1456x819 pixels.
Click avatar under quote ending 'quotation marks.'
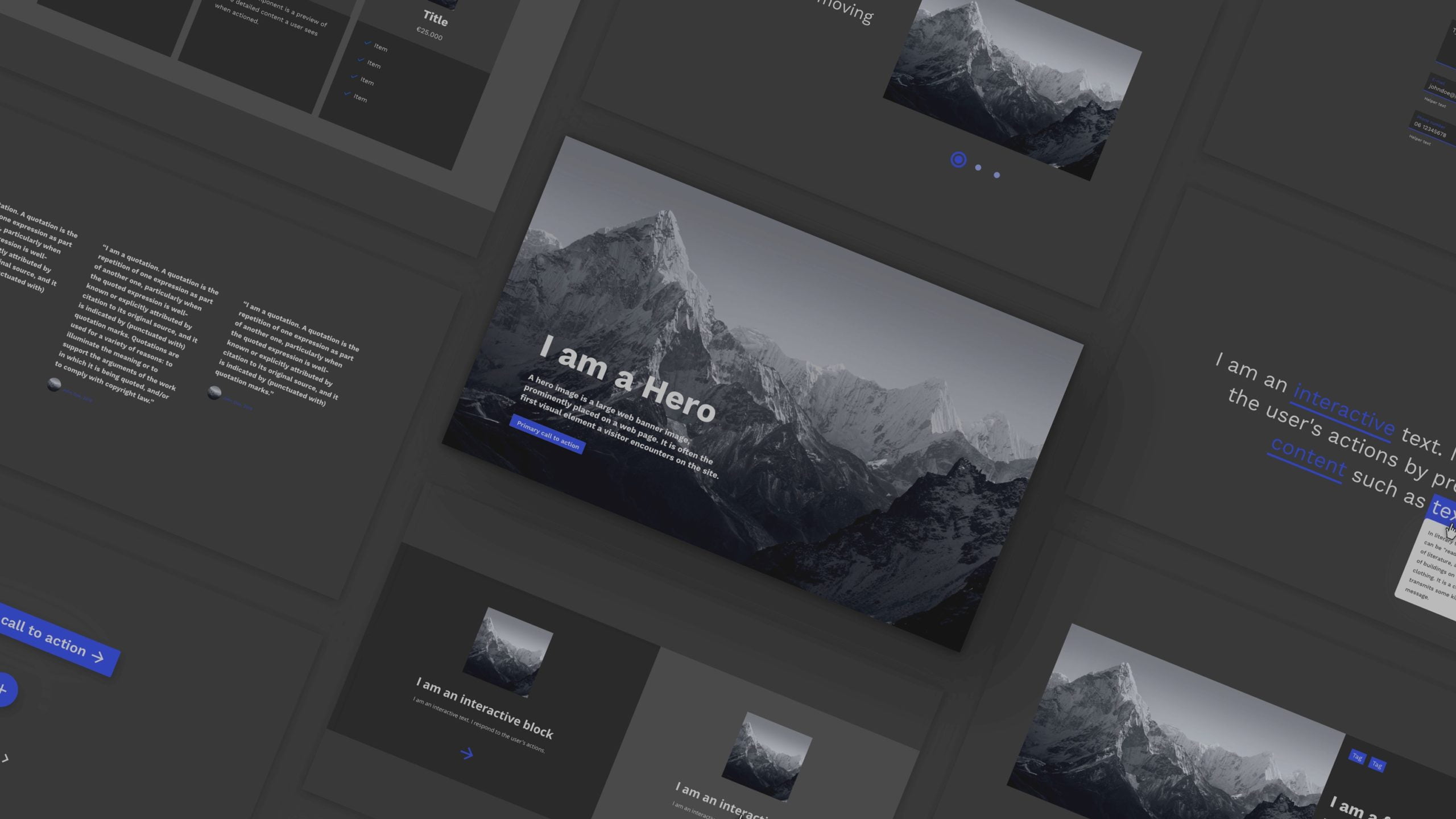214,392
